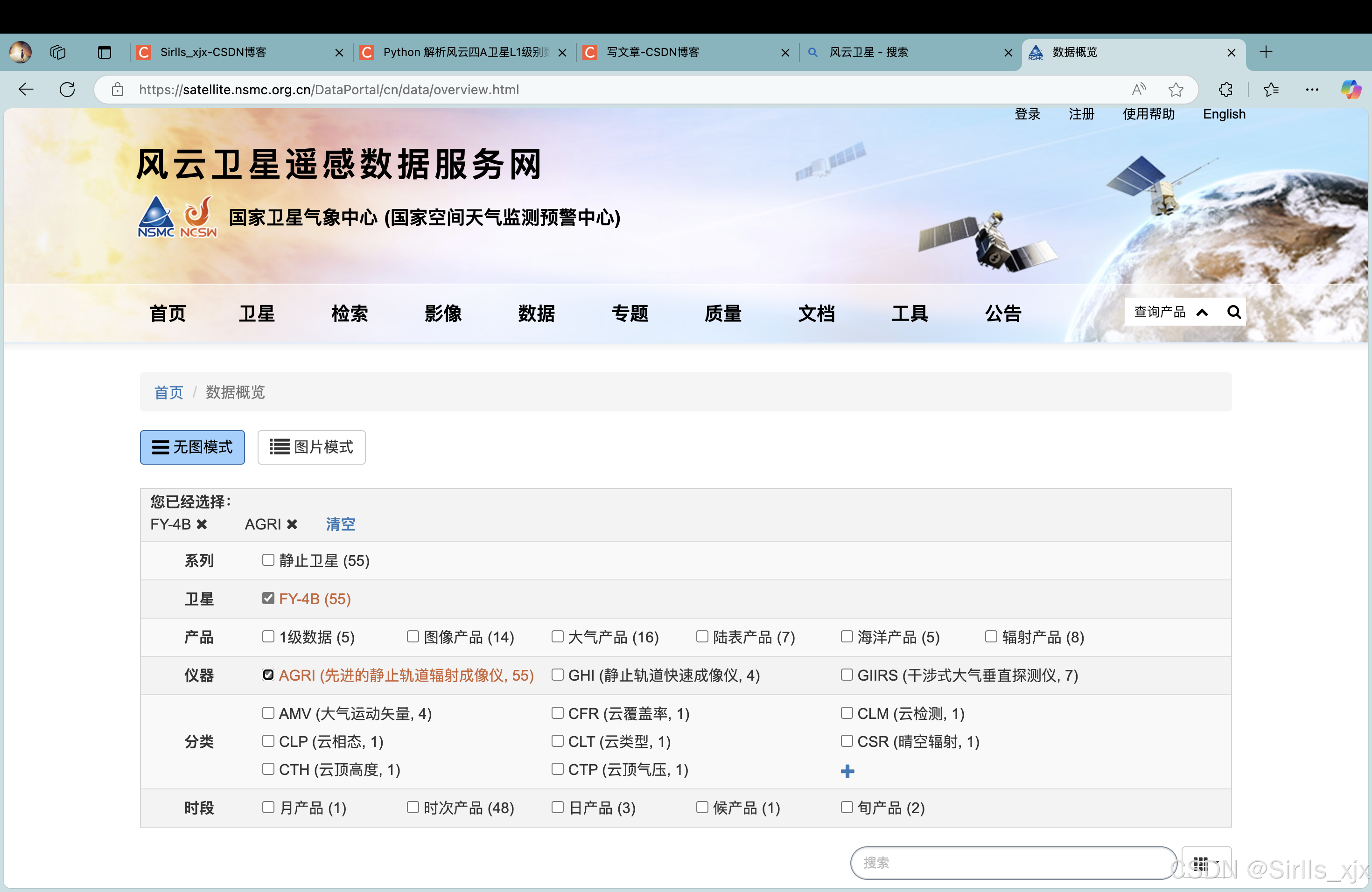Viewport: 1372px width, 892px height.
Task: Open the 数据 navigation menu item
Action: [536, 314]
